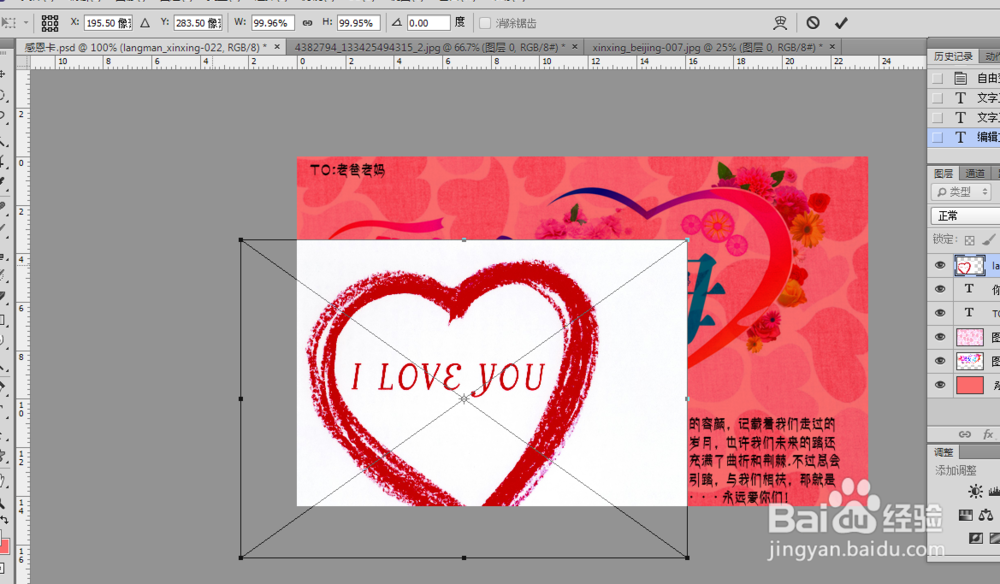Close the xinxing_beijing-007.jpg tab

(x=832, y=47)
